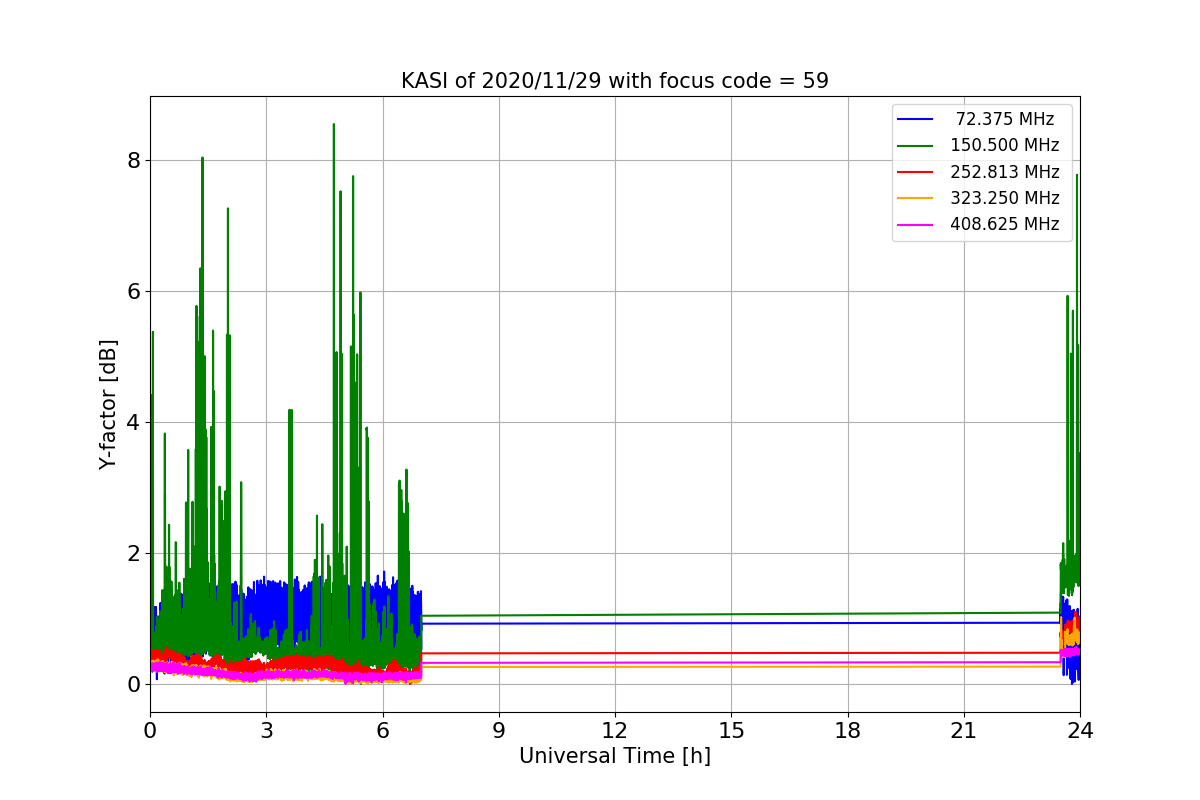Click x-axis tick label 12
Screen dimensions: 1200x800
click(615, 731)
